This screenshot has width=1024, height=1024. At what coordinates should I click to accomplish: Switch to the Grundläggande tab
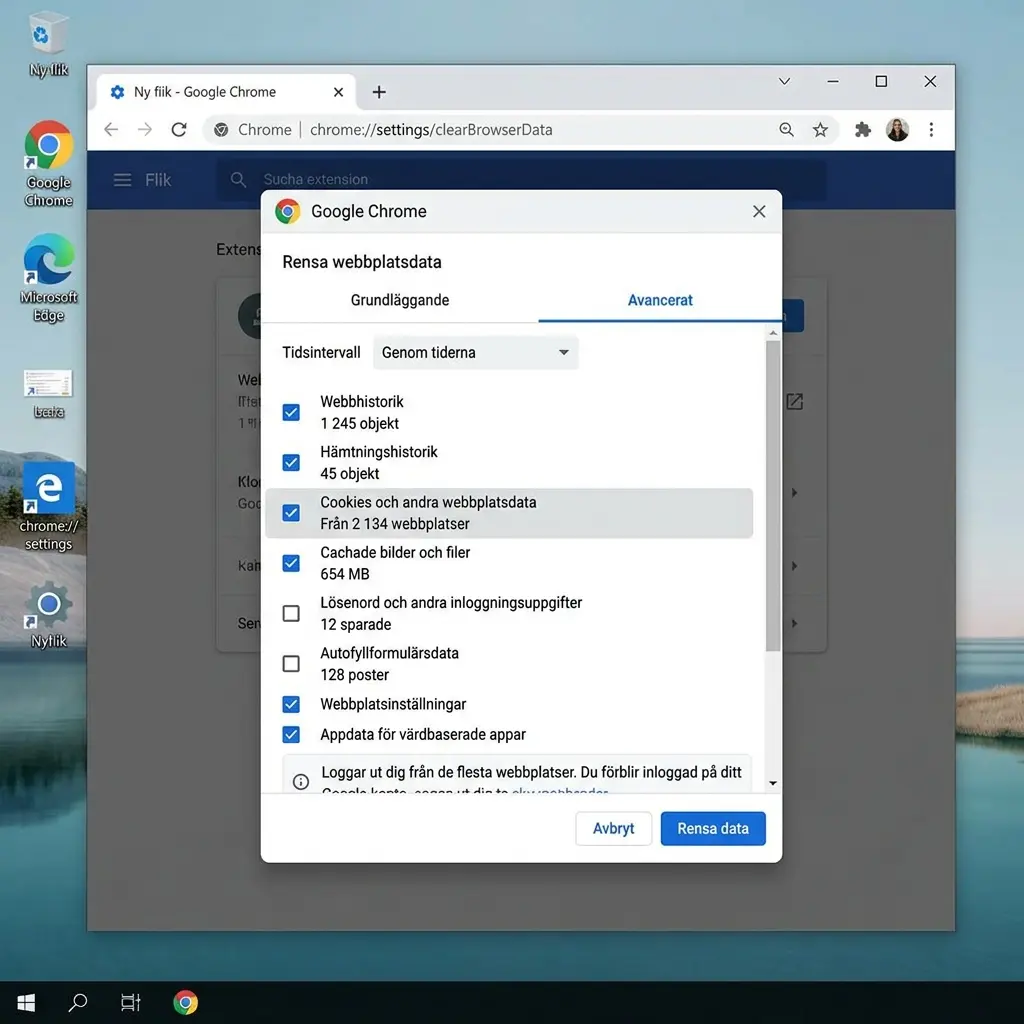tap(400, 300)
